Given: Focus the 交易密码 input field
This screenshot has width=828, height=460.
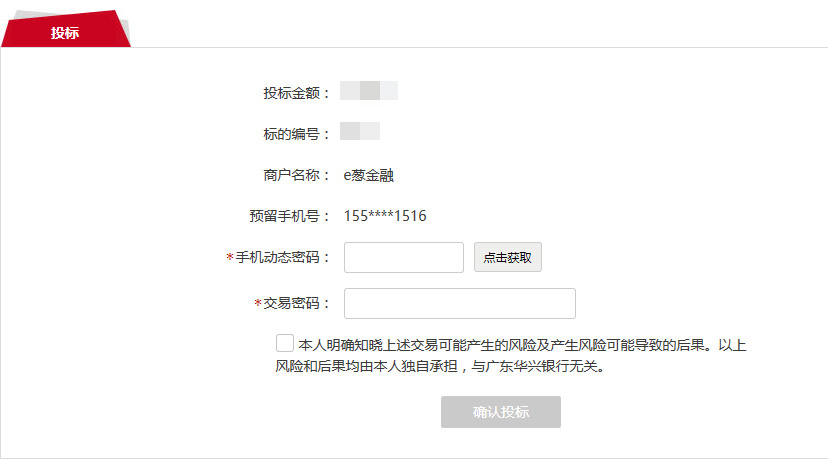Looking at the screenshot, I should click(459, 303).
